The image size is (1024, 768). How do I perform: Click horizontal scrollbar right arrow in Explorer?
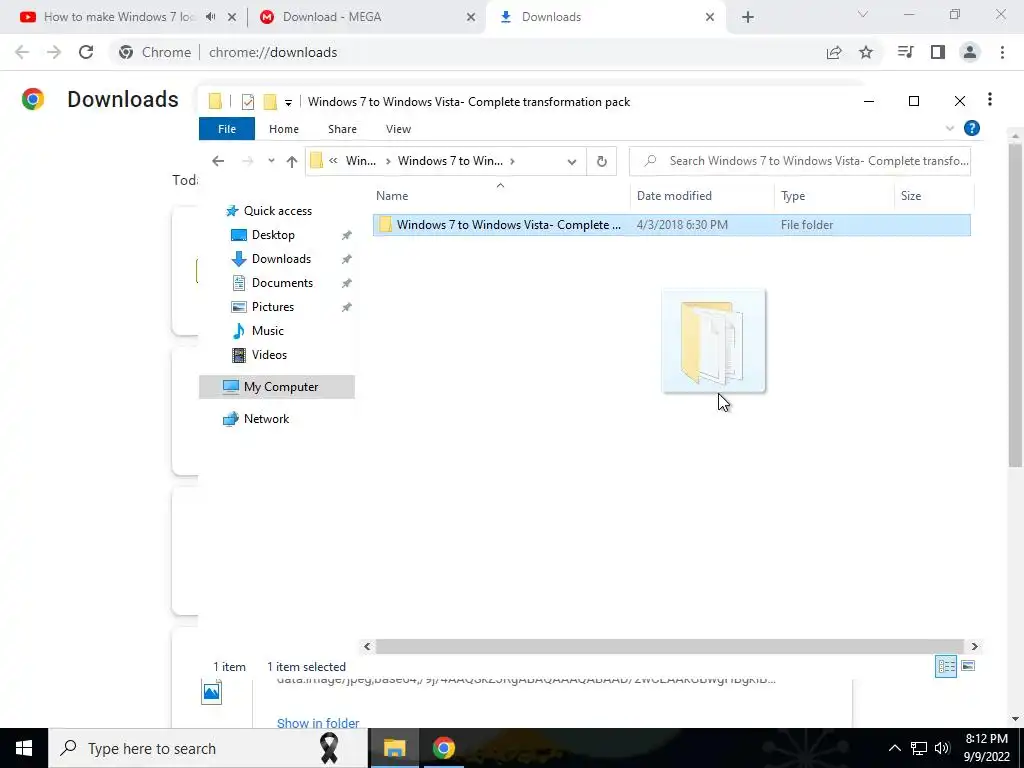974,646
